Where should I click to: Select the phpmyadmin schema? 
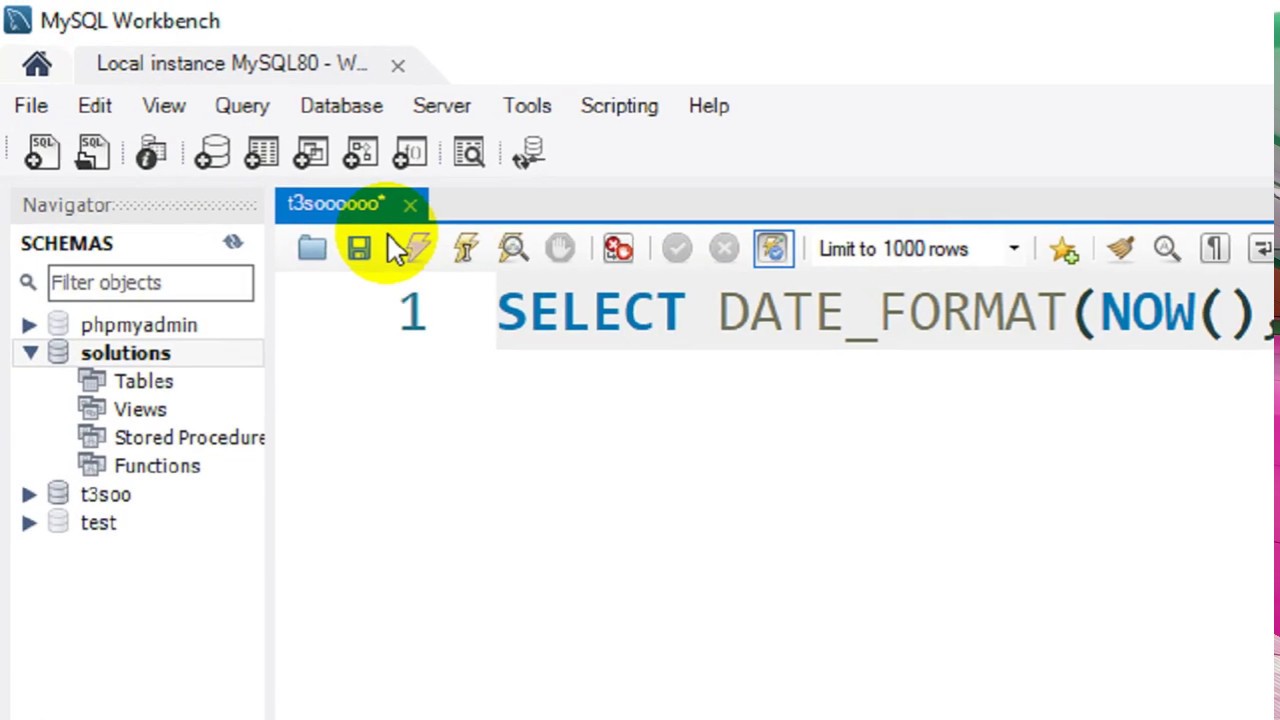(x=139, y=325)
